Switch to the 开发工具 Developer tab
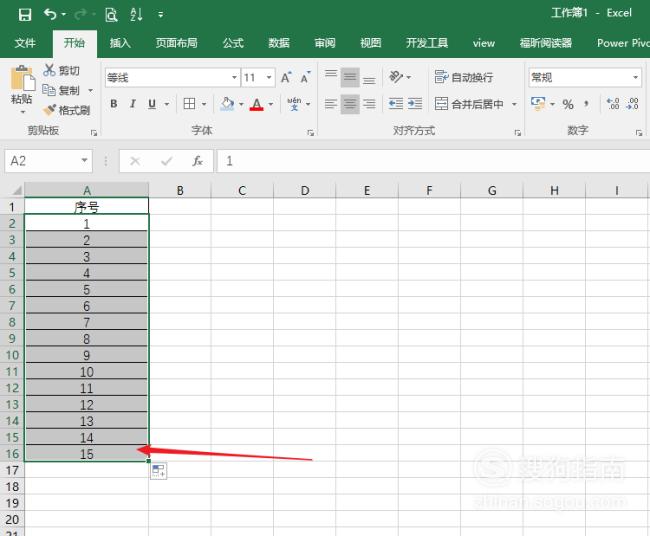 pyautogui.click(x=427, y=43)
